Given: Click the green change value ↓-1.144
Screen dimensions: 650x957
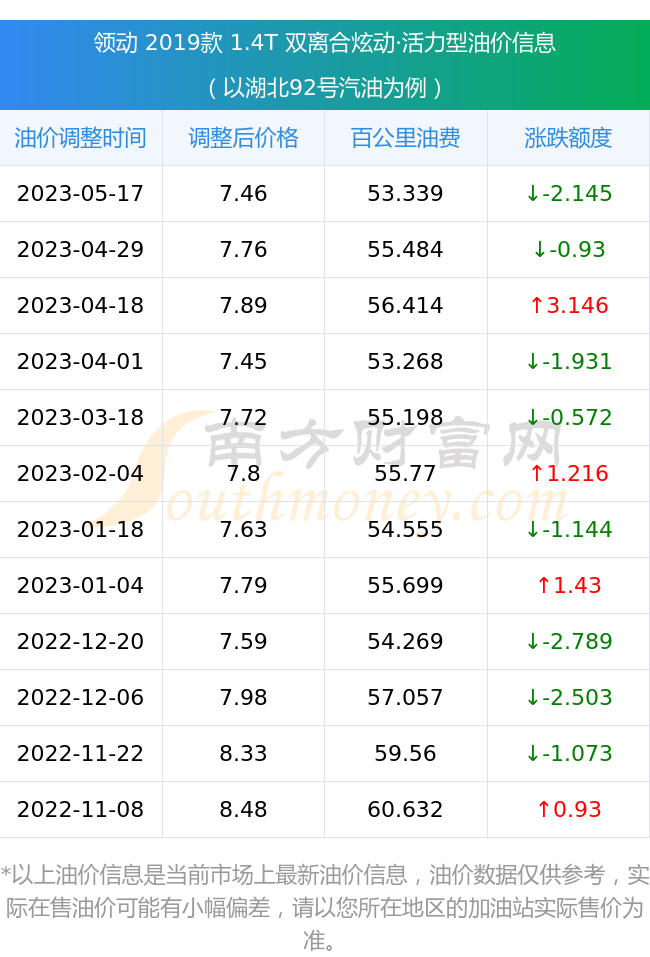Looking at the screenshot, I should [569, 529].
